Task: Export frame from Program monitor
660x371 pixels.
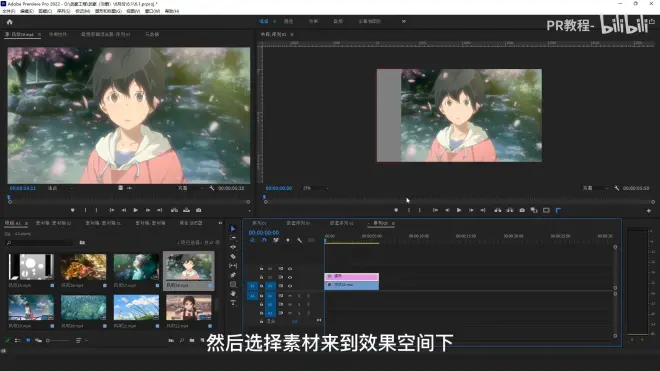Action: [522, 210]
